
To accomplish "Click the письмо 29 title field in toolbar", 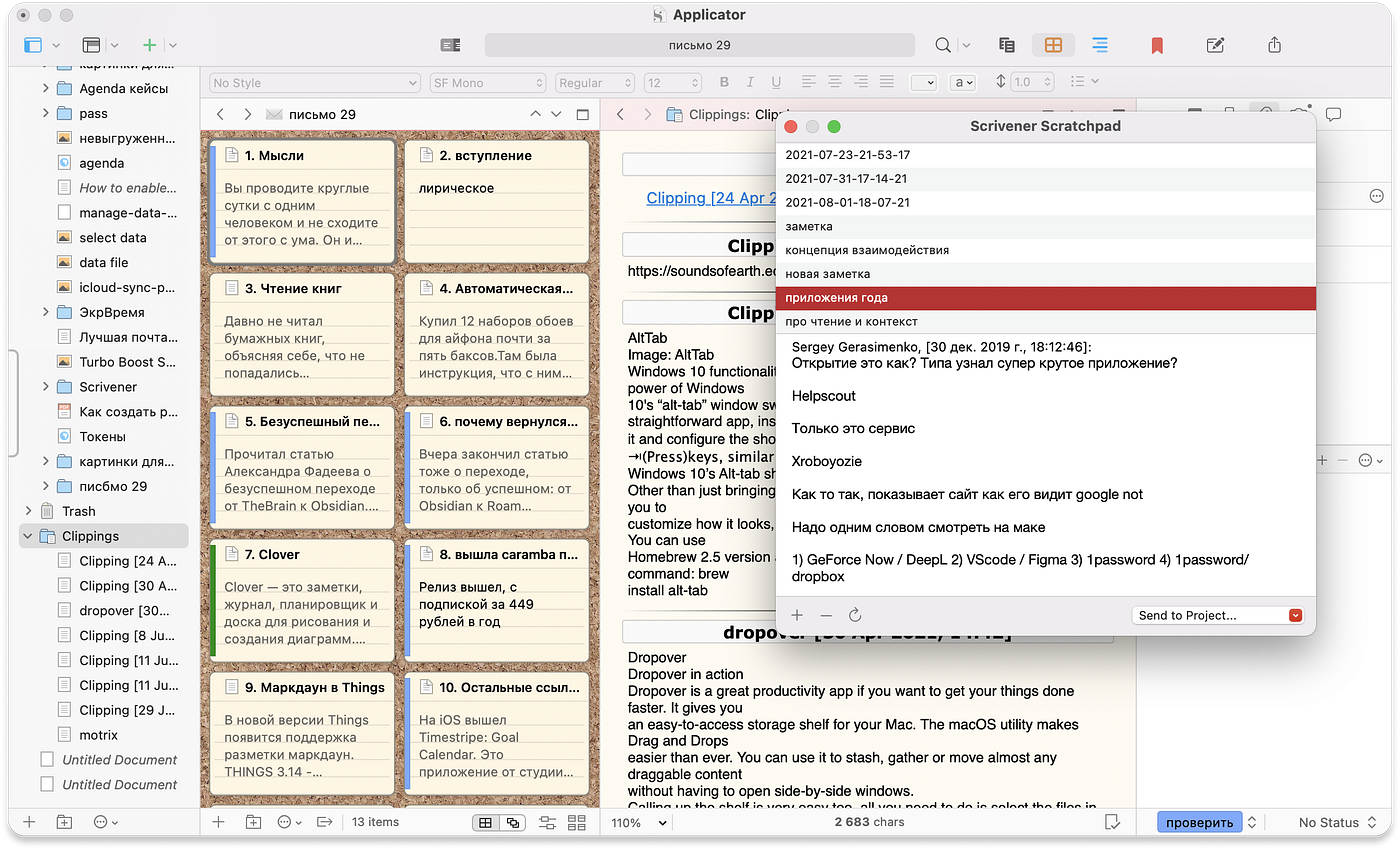I will pyautogui.click(x=699, y=45).
